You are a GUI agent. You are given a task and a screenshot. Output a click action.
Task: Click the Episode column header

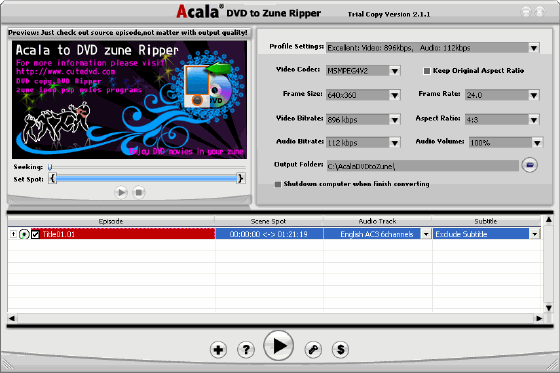point(111,221)
